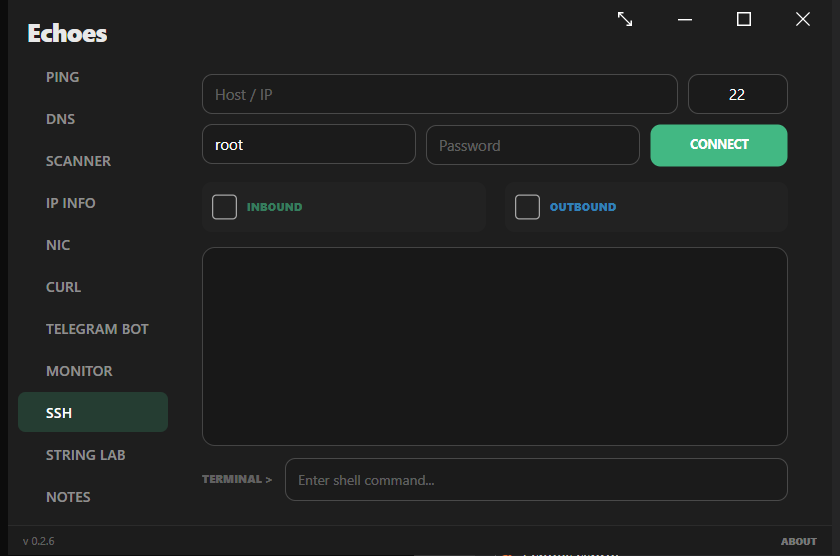The height and width of the screenshot is (556, 840).
Task: Open the PING tool in sidebar
Action: click(62, 77)
